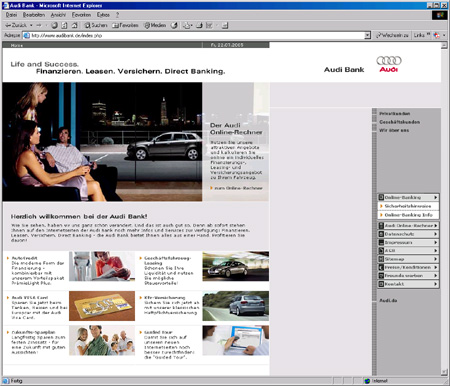This screenshot has width=450, height=386.
Task: Click the gold VISA card thumbnail
Action: 102,306
